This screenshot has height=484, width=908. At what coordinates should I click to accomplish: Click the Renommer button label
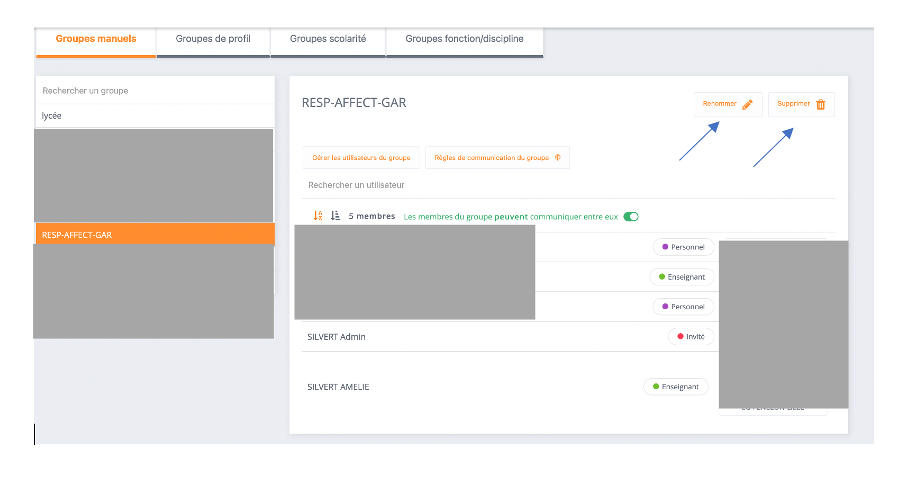tap(719, 104)
